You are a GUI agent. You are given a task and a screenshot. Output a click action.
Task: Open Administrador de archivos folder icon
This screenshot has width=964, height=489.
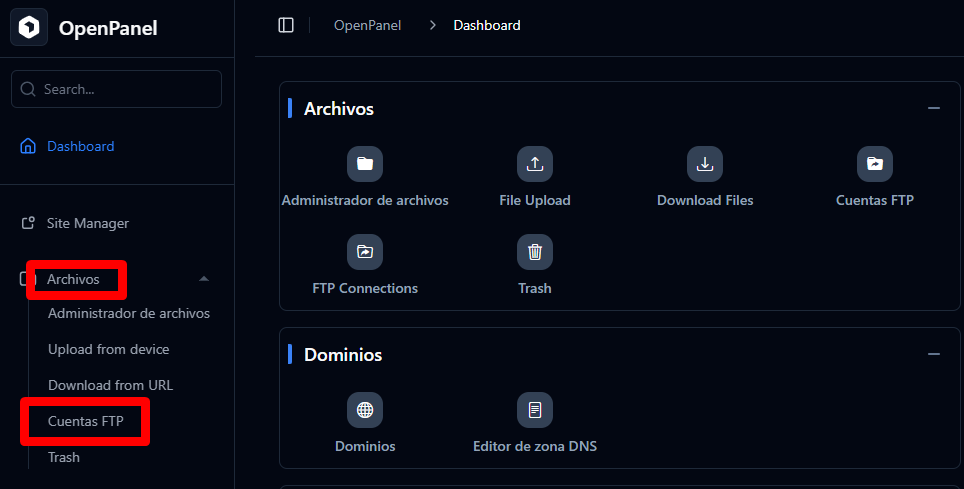click(365, 164)
